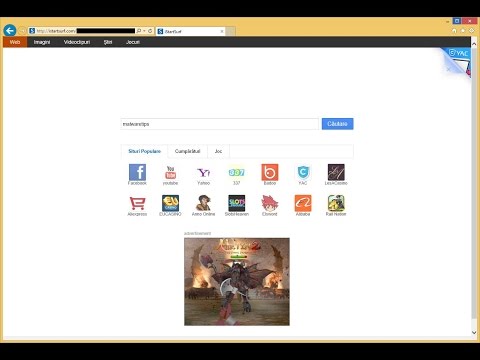480x360 pixels.
Task: Click the YAC corner peel banner
Action: click(460, 58)
